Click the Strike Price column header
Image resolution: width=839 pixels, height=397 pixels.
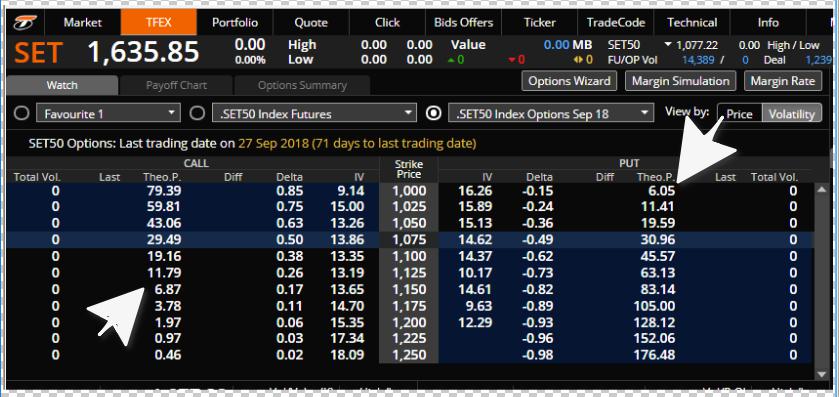409,170
